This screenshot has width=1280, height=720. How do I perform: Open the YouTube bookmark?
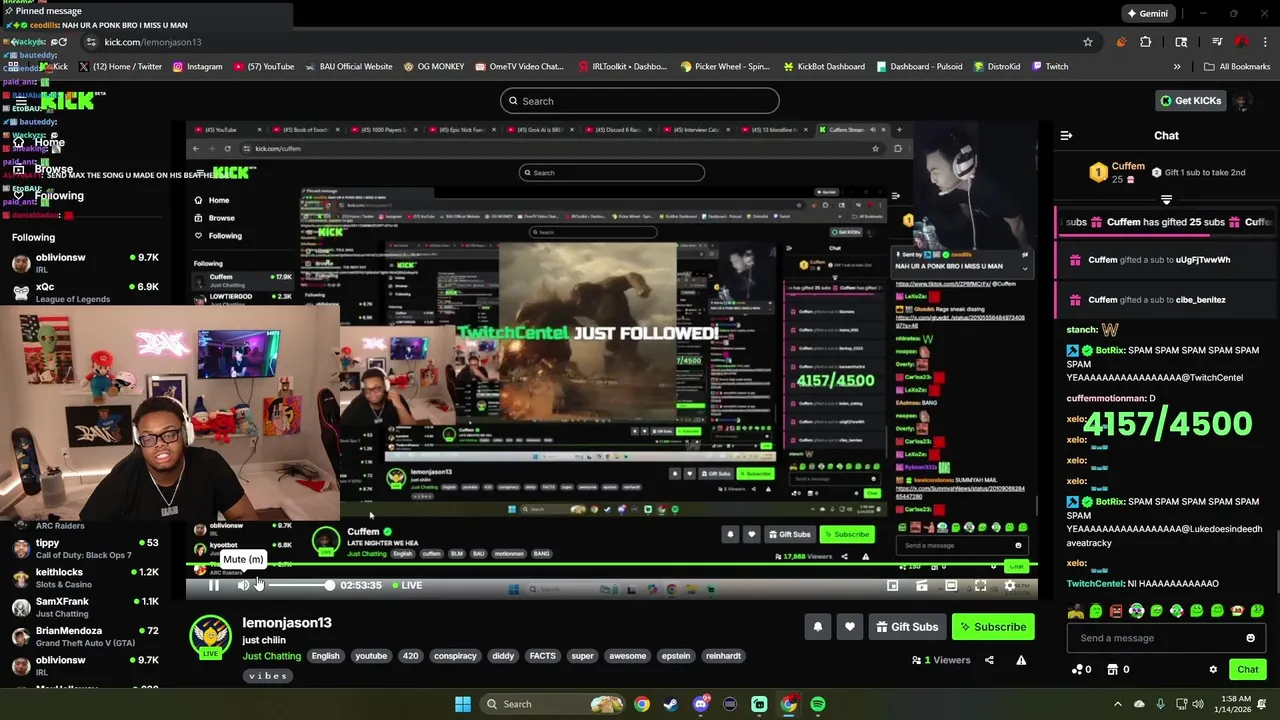coord(264,66)
